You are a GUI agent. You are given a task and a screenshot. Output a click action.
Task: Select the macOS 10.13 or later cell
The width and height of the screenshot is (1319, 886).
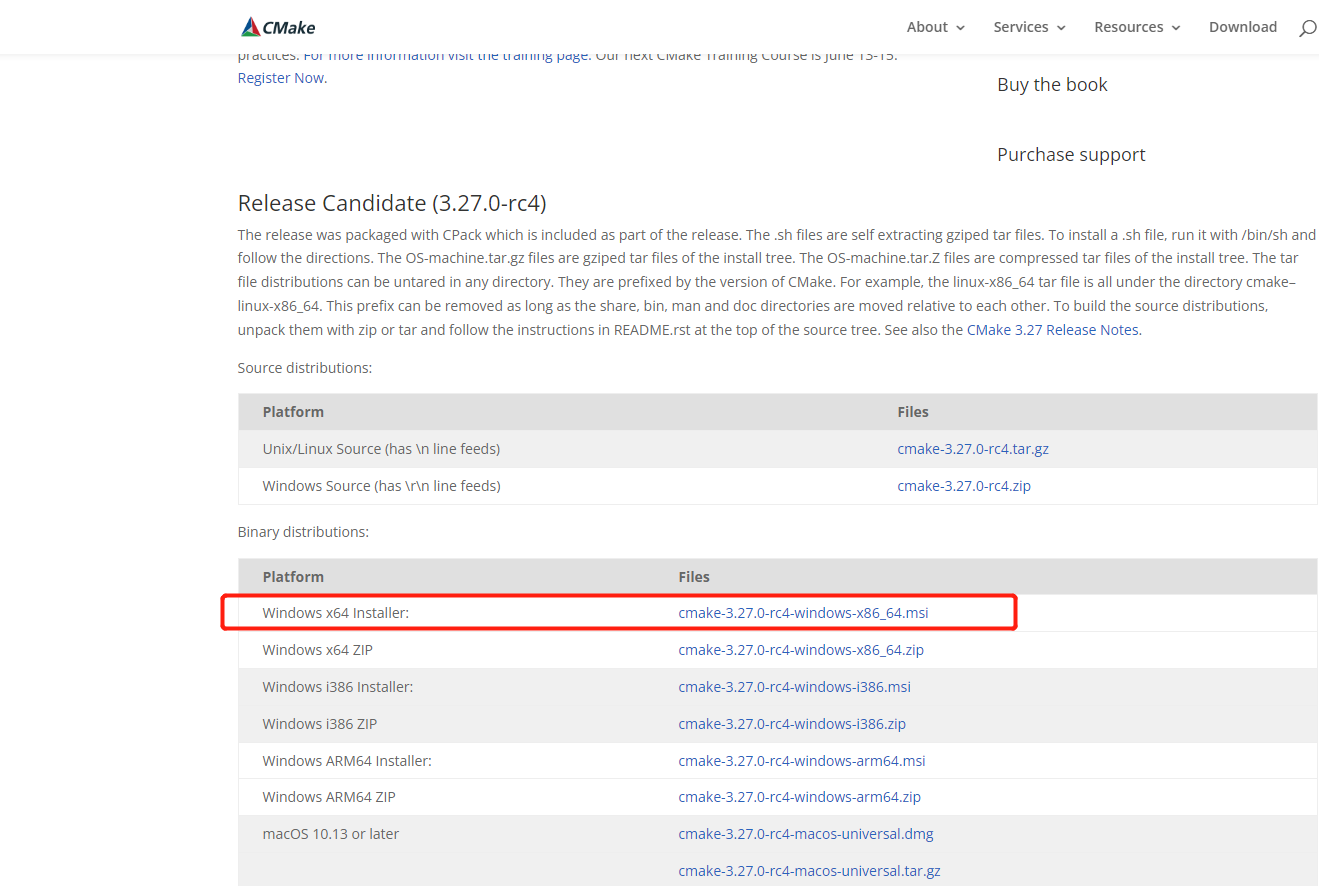click(331, 834)
